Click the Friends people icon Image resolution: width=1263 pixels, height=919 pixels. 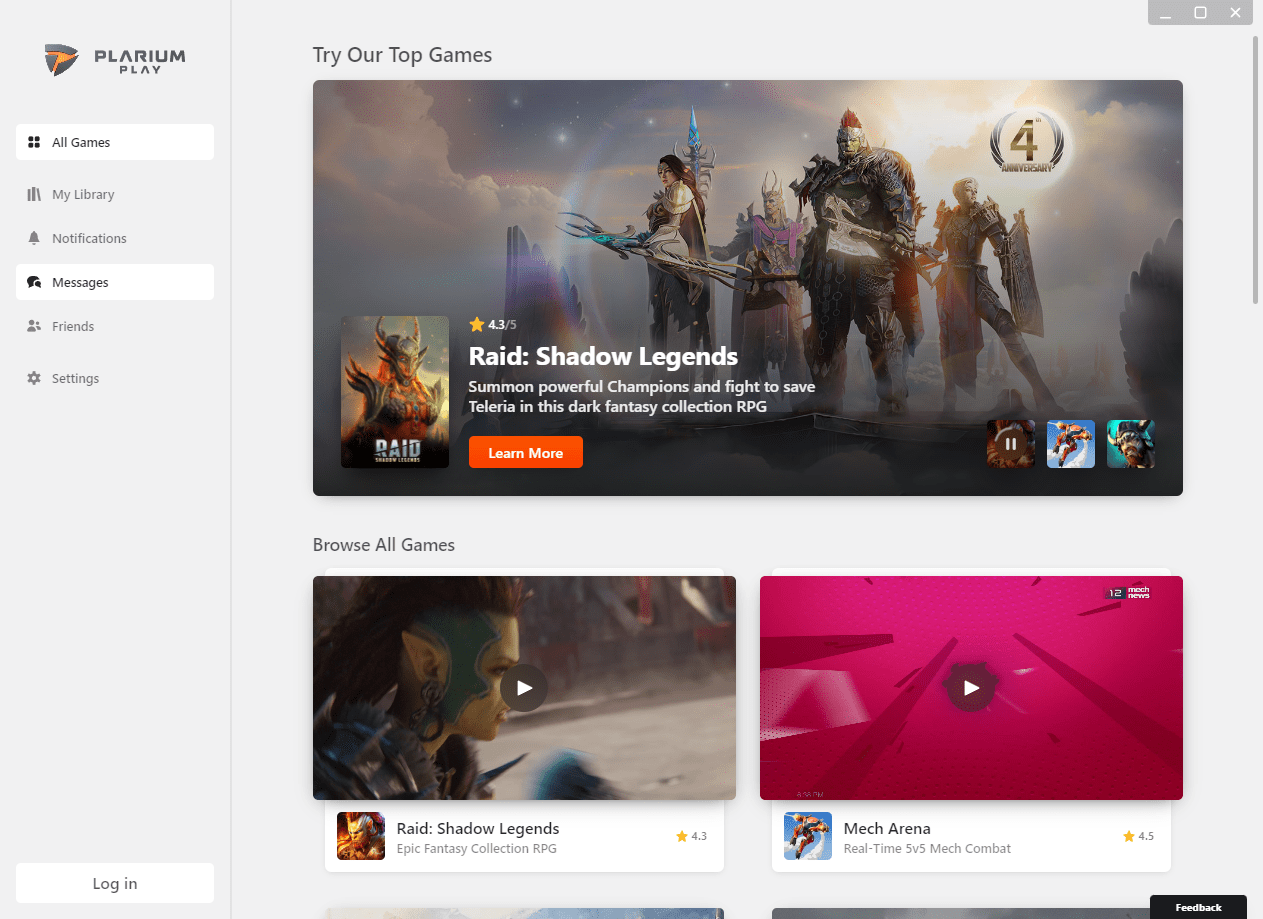coord(34,326)
